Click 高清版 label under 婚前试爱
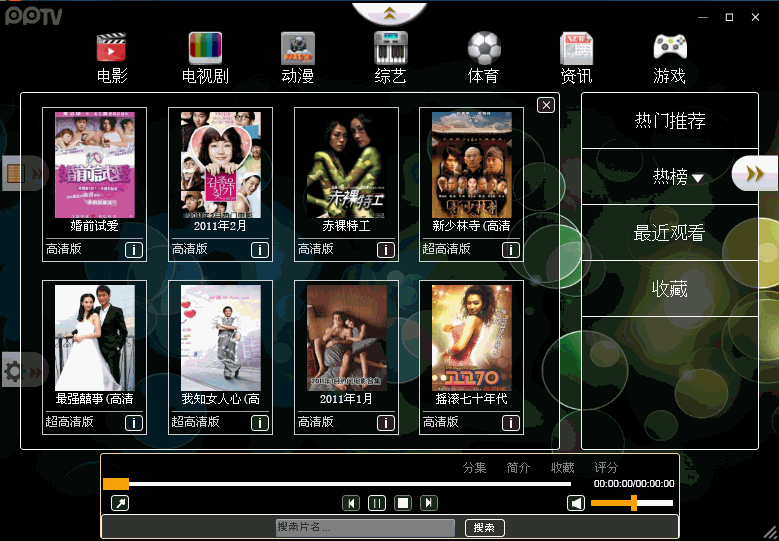 pyautogui.click(x=64, y=249)
